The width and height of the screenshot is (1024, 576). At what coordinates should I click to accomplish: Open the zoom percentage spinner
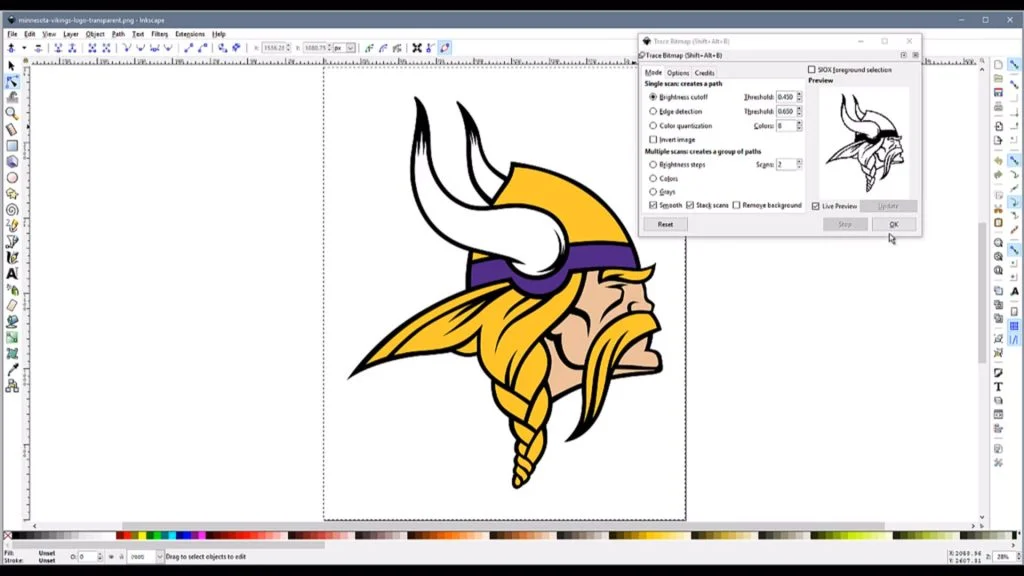point(1003,556)
